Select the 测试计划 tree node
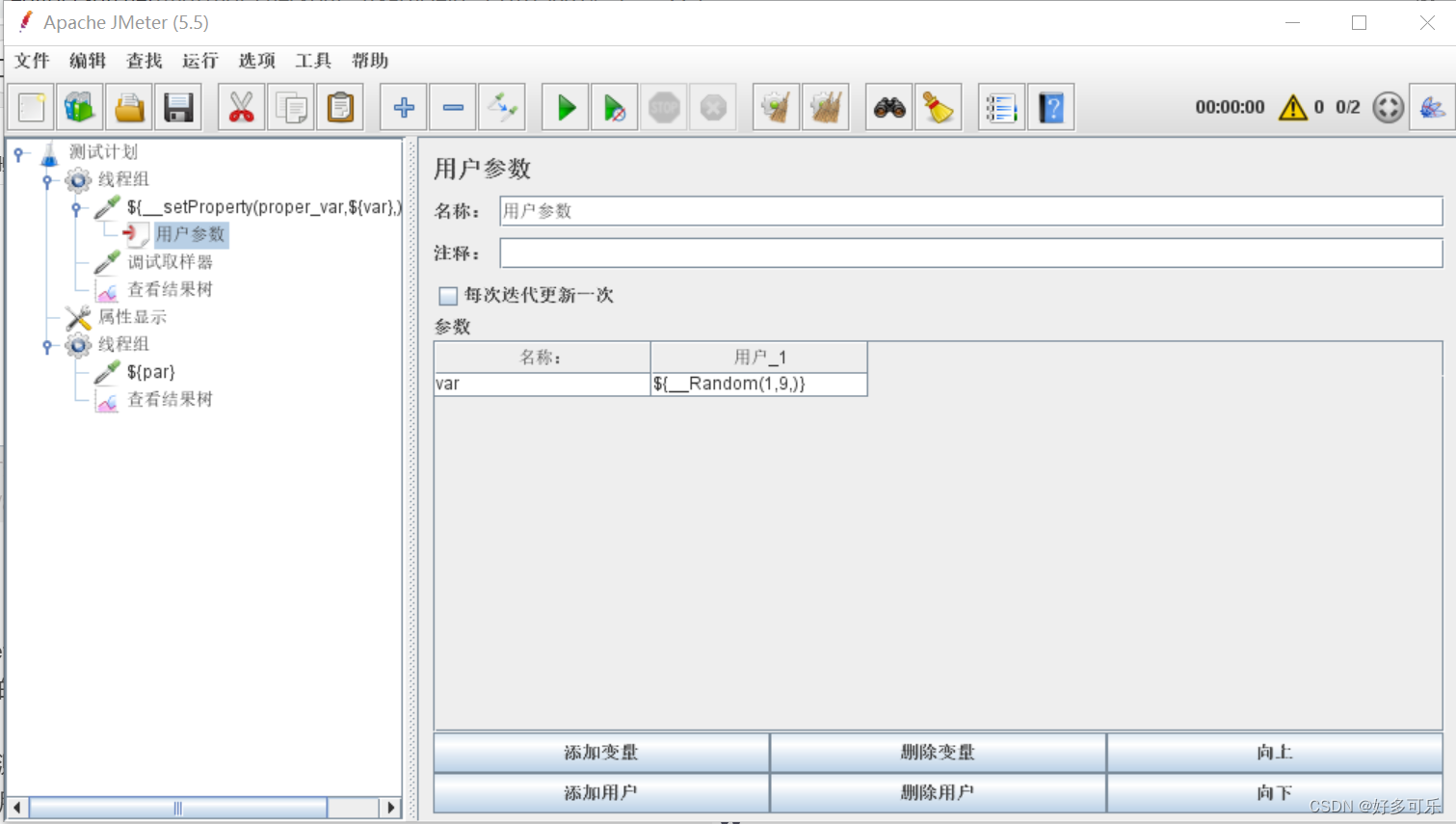 [103, 152]
